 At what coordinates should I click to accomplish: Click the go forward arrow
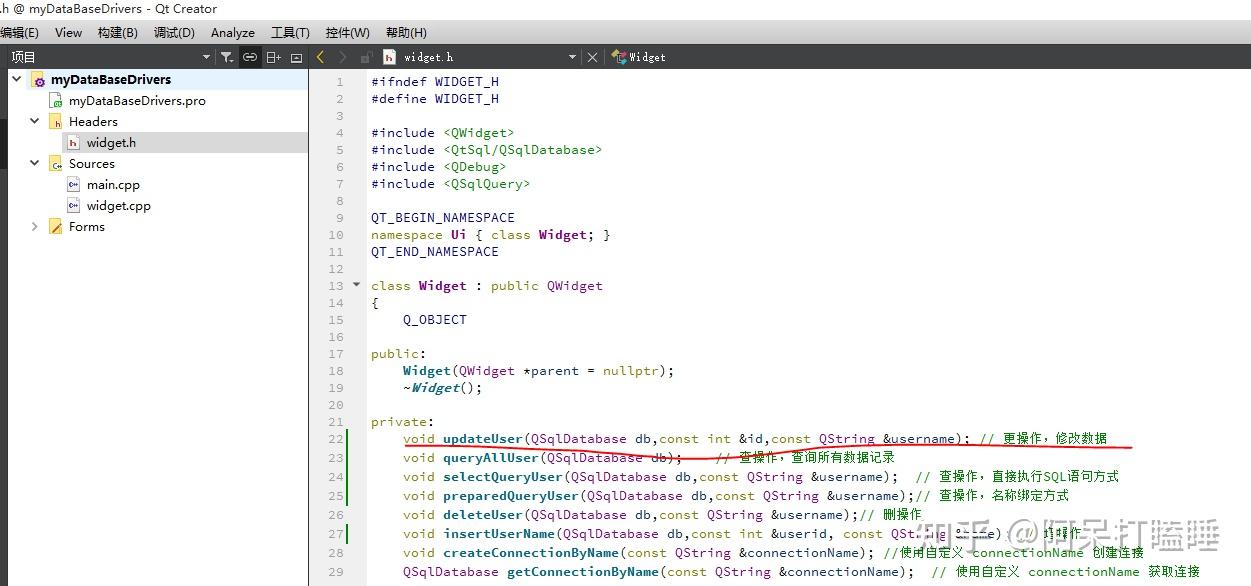343,57
